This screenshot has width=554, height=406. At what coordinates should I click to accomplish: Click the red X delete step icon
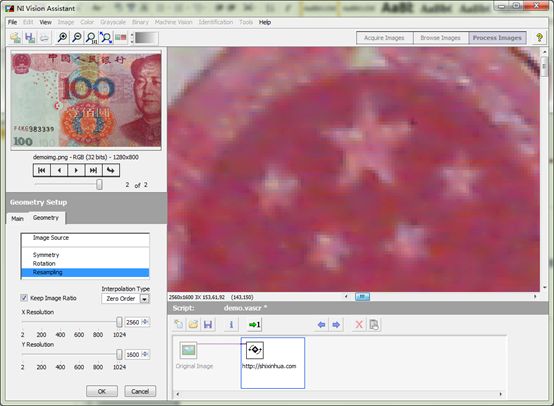click(x=359, y=324)
